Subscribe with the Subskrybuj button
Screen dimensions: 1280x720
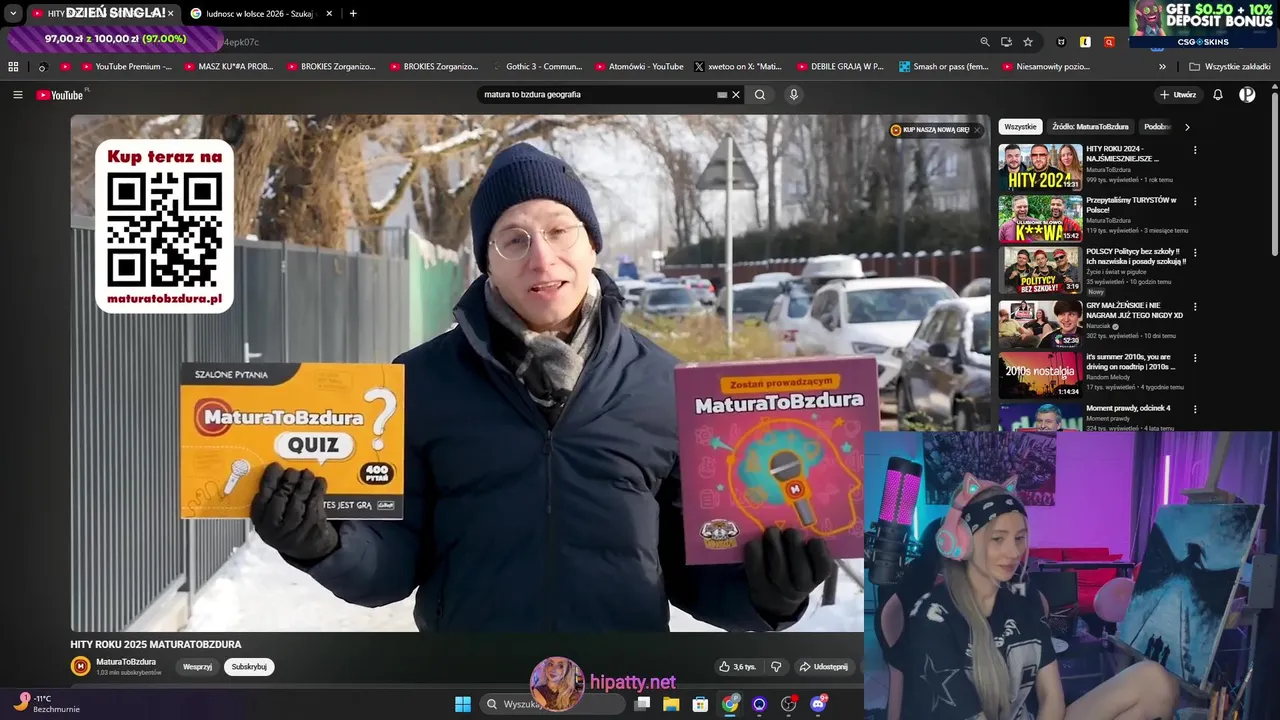click(x=249, y=667)
